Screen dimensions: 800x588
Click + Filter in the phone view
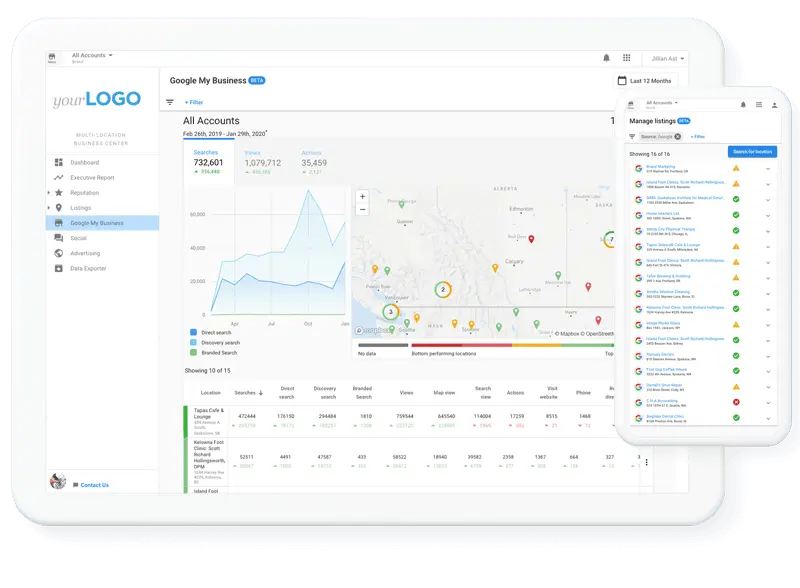tap(697, 137)
